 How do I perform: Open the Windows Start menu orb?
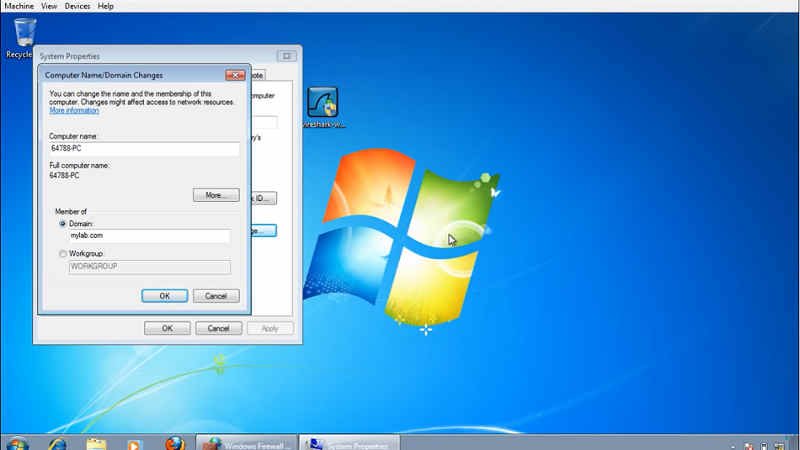point(16,444)
